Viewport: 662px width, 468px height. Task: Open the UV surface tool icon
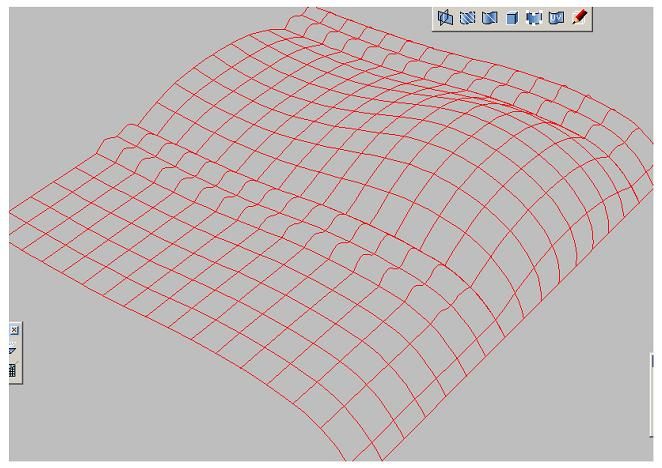coord(556,18)
